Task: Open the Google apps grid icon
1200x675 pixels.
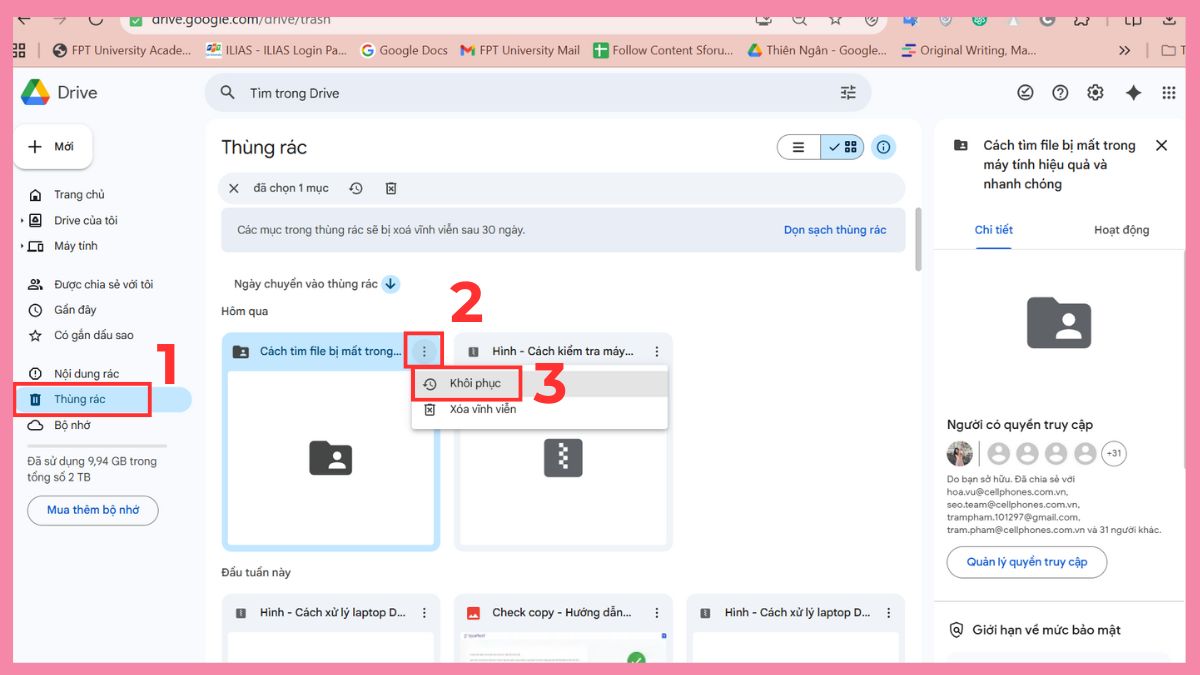Action: click(1168, 93)
